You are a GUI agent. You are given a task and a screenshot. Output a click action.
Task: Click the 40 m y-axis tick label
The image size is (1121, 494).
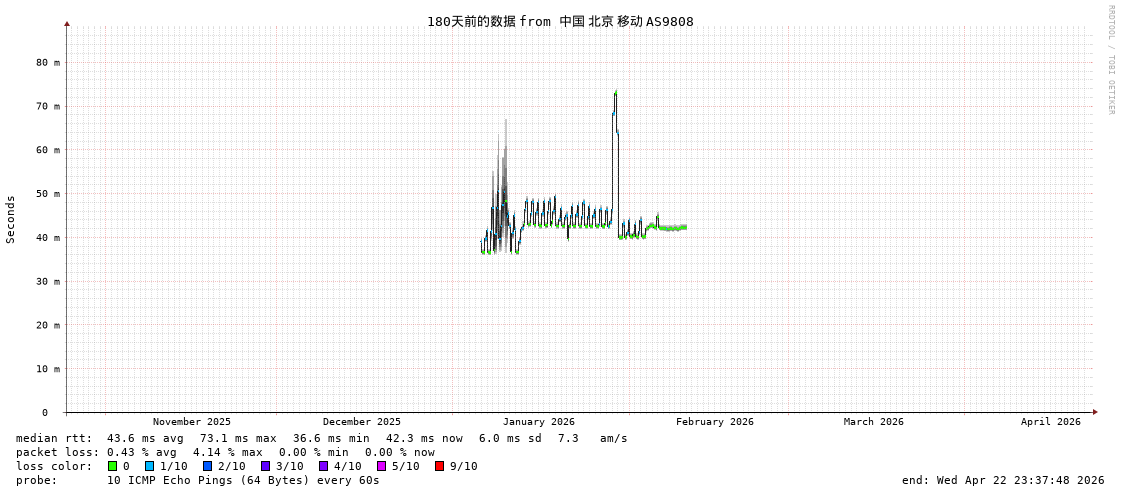tap(48, 238)
